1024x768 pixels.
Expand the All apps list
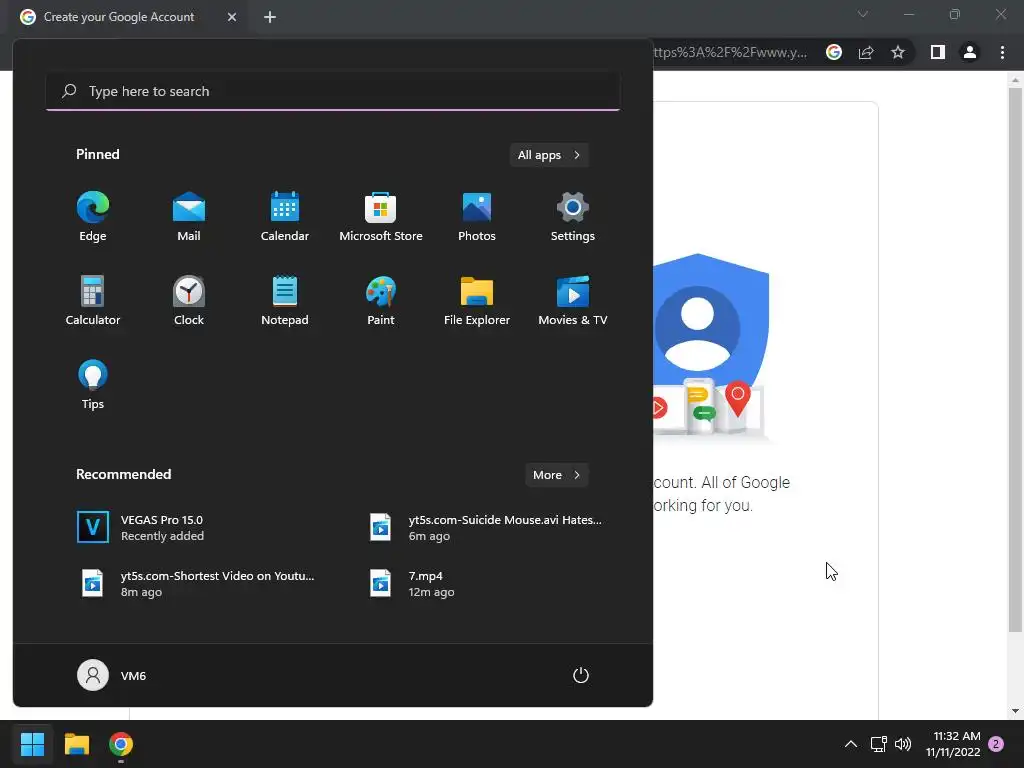[549, 155]
